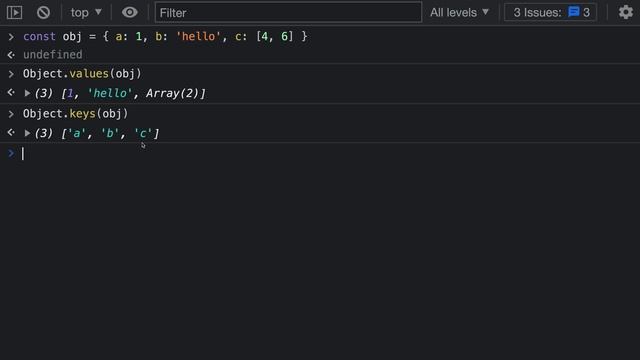
Task: Click the 'hello' string in values output
Action: [x=110, y=93]
